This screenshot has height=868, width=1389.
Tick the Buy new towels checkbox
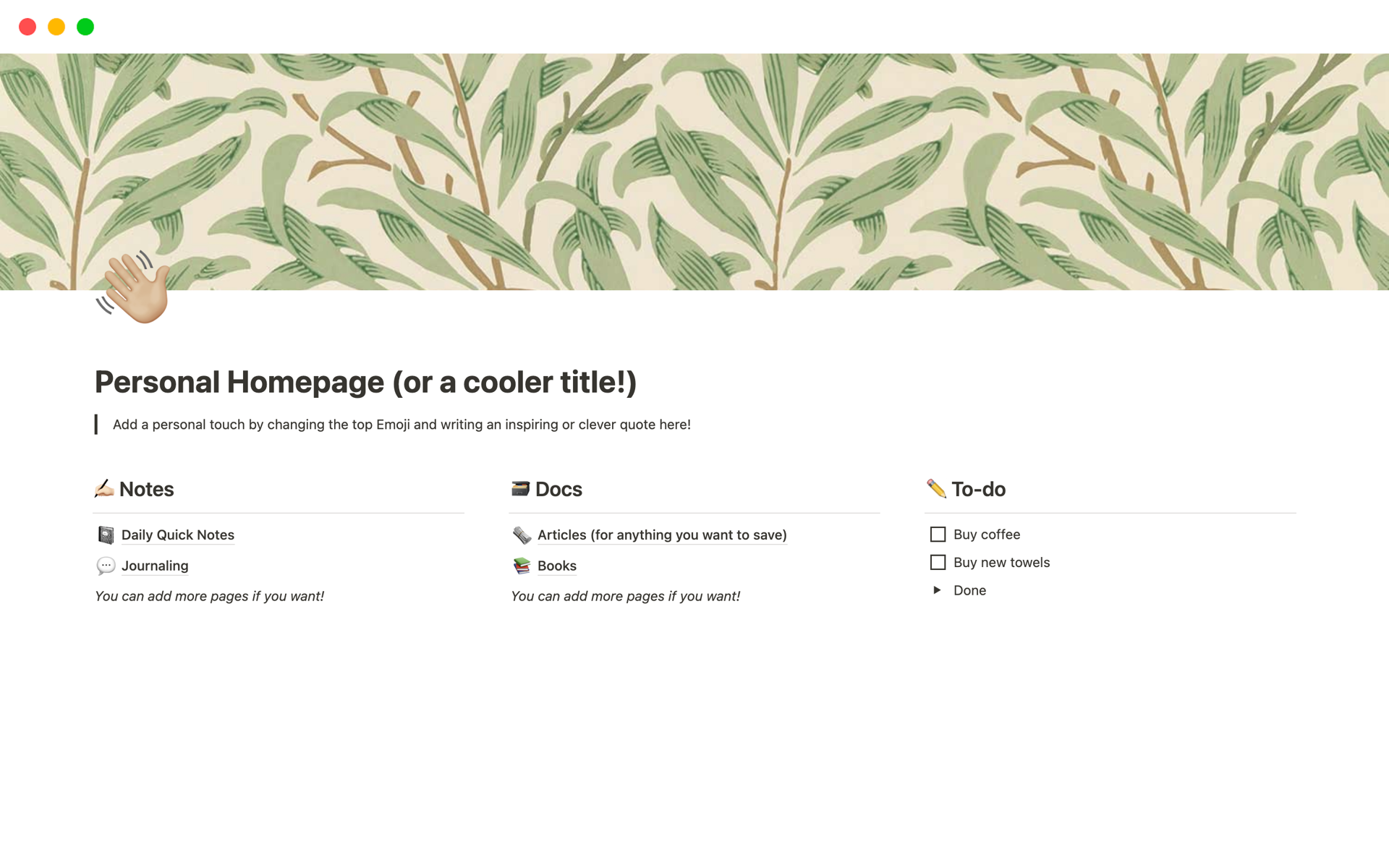tap(938, 563)
